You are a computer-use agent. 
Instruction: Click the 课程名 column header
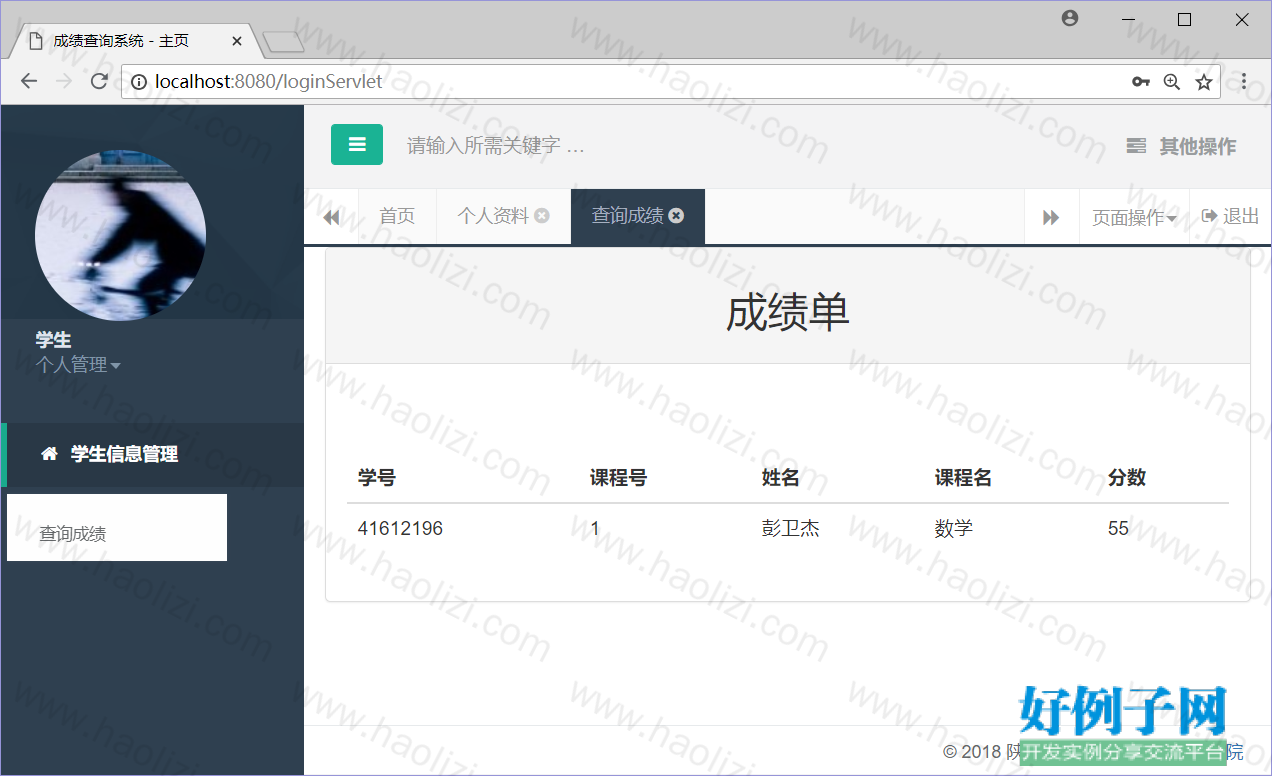[x=963, y=478]
